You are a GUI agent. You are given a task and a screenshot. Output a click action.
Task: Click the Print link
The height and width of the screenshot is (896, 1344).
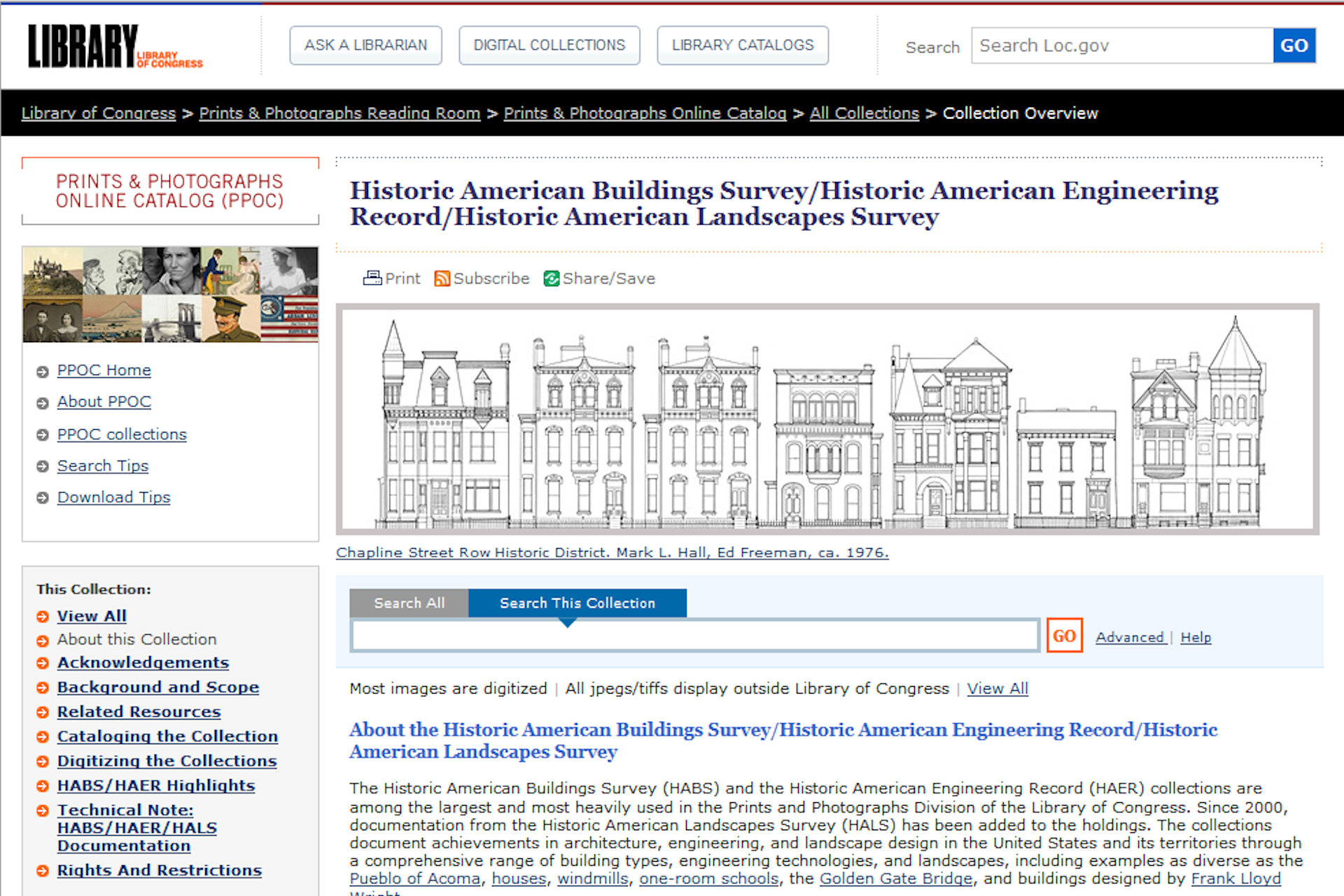[402, 279]
